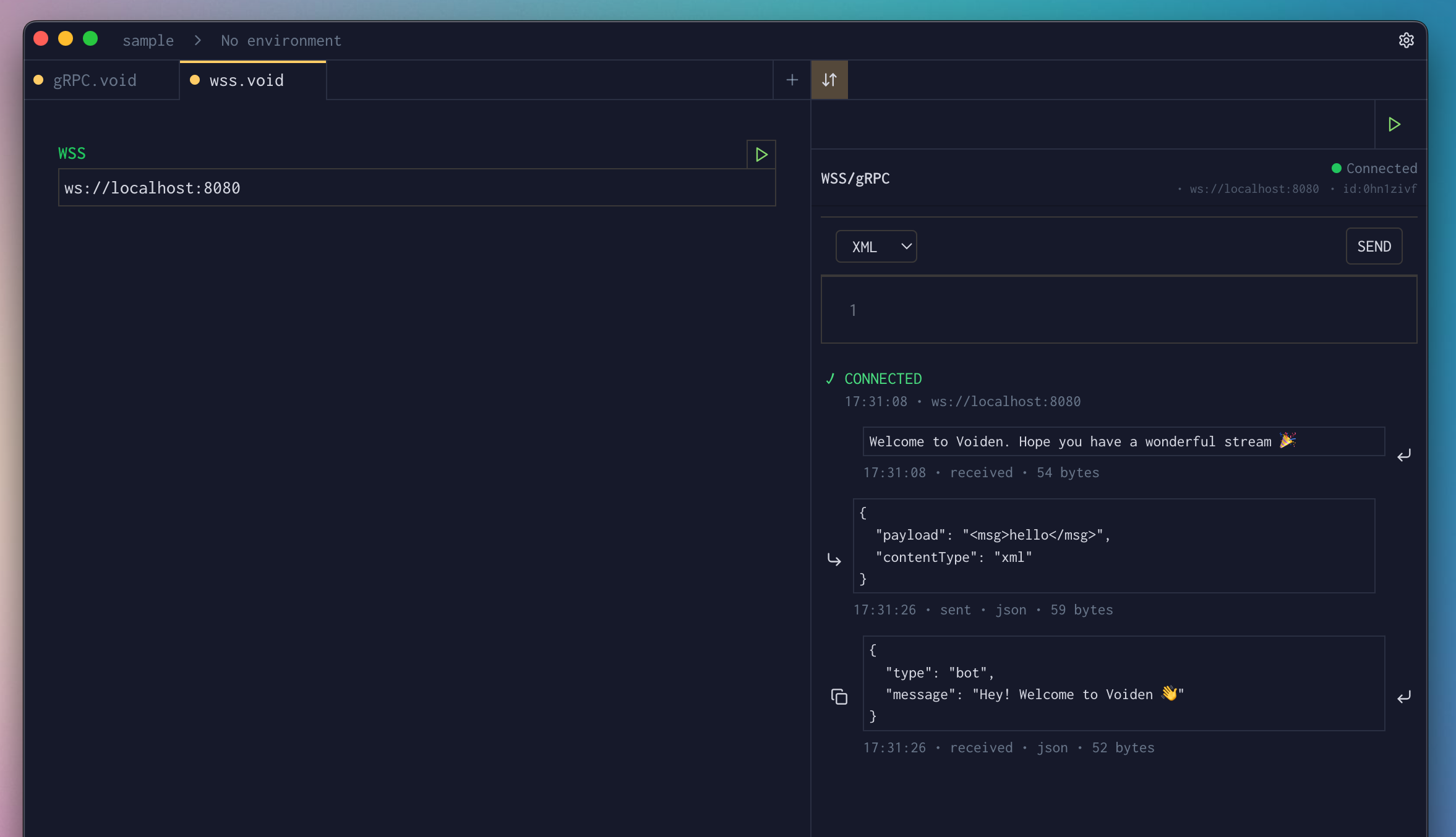
Task: Open the XML message format dropdown
Action: click(x=876, y=246)
